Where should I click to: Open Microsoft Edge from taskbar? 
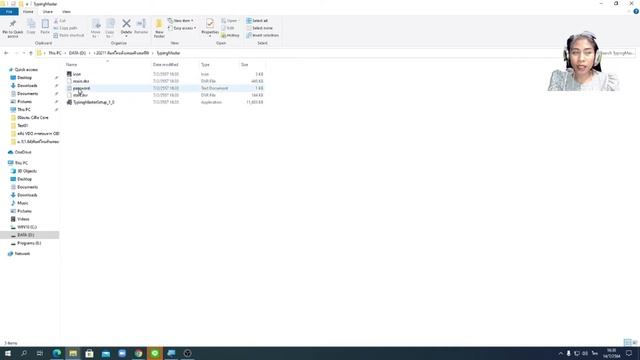tap(57, 353)
